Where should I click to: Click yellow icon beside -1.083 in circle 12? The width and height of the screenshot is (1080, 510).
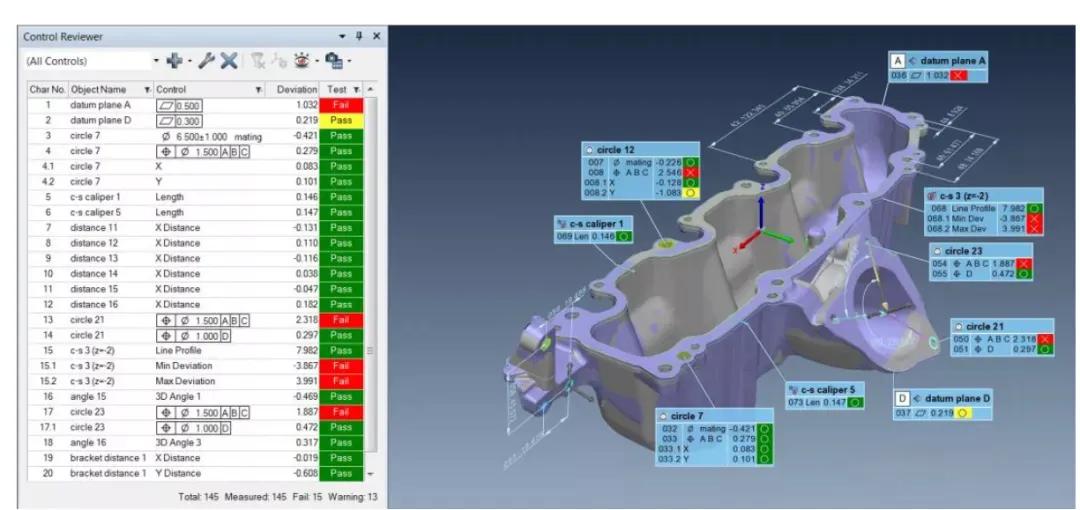click(692, 194)
